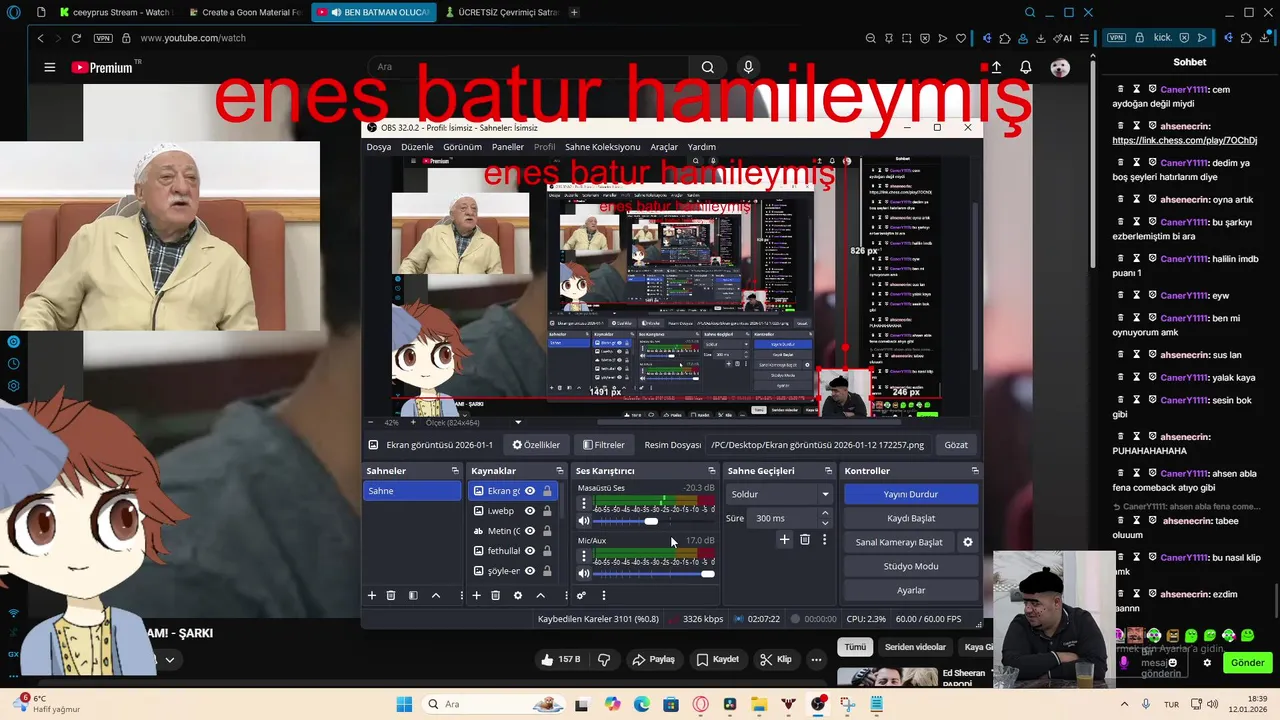
Task: Adjust the Masaüstü Ses volume slider
Action: (x=651, y=521)
